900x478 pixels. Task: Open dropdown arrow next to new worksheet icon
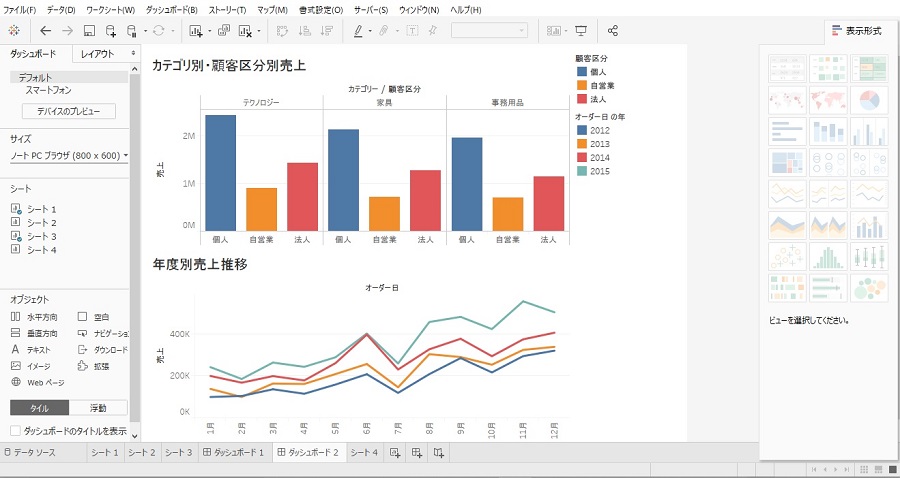click(209, 31)
